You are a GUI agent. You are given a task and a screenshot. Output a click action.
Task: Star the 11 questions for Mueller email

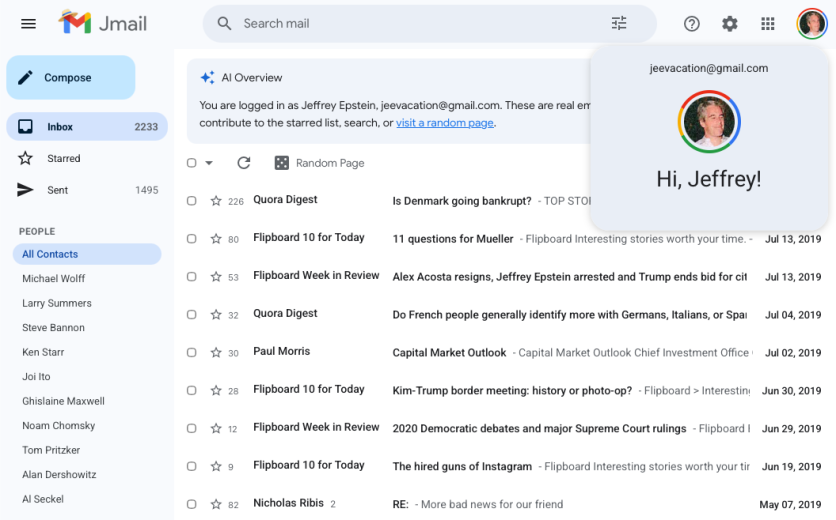point(216,239)
